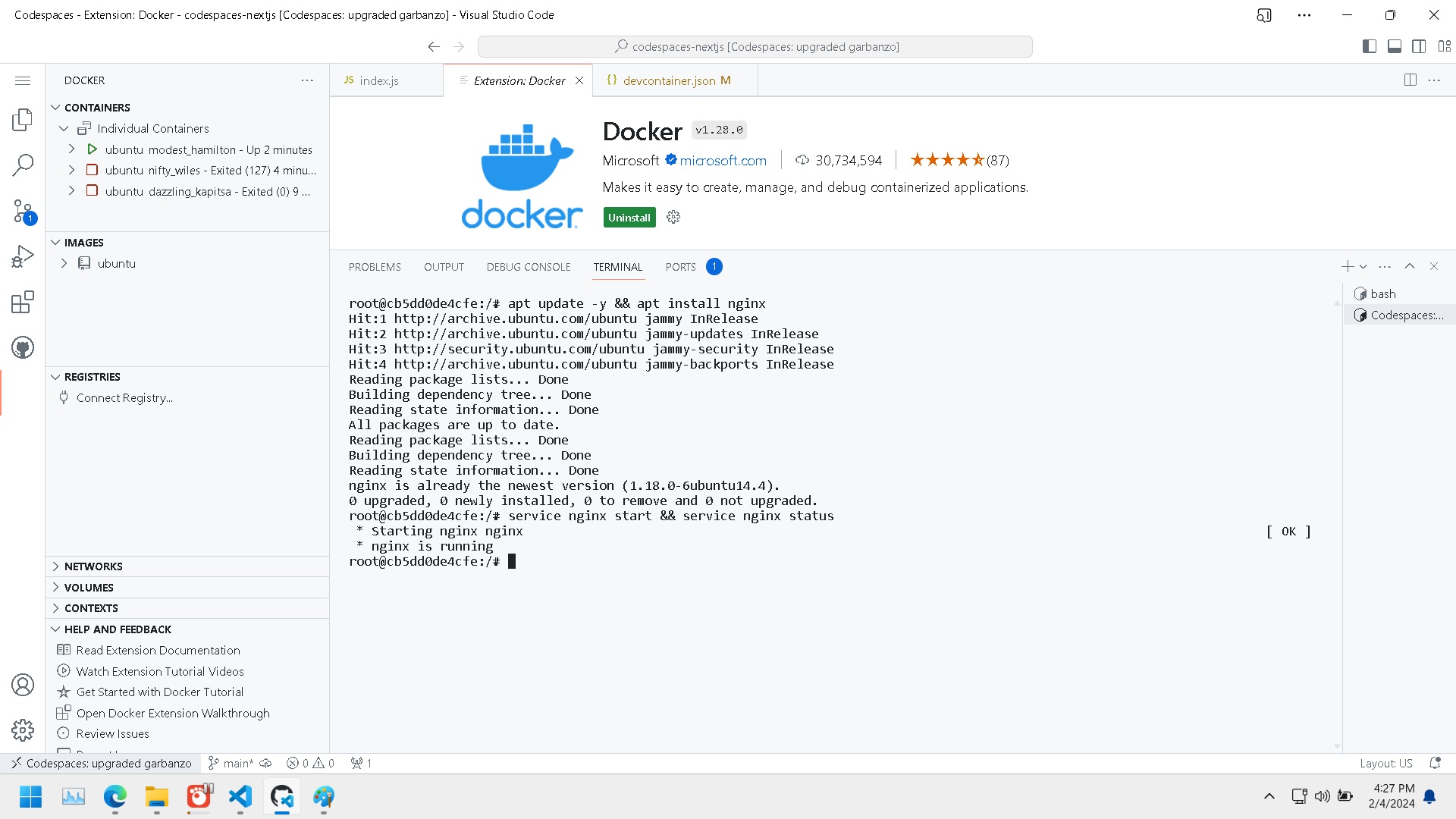Open Windows Start menu

(31, 797)
